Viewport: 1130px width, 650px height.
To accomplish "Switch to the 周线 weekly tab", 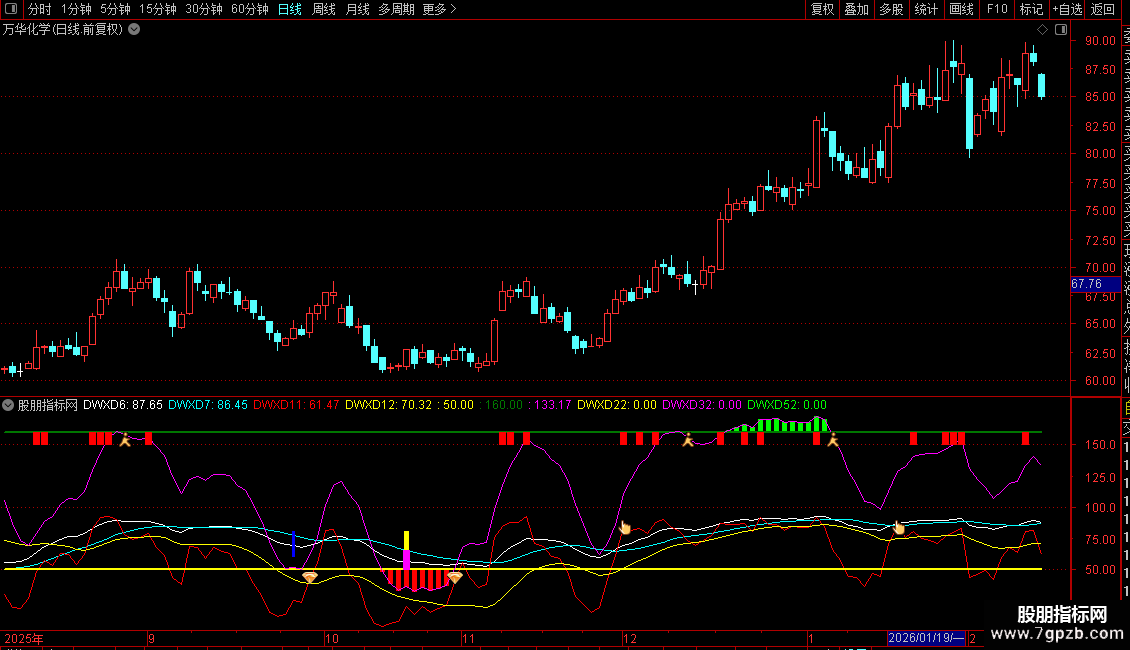I will point(324,9).
